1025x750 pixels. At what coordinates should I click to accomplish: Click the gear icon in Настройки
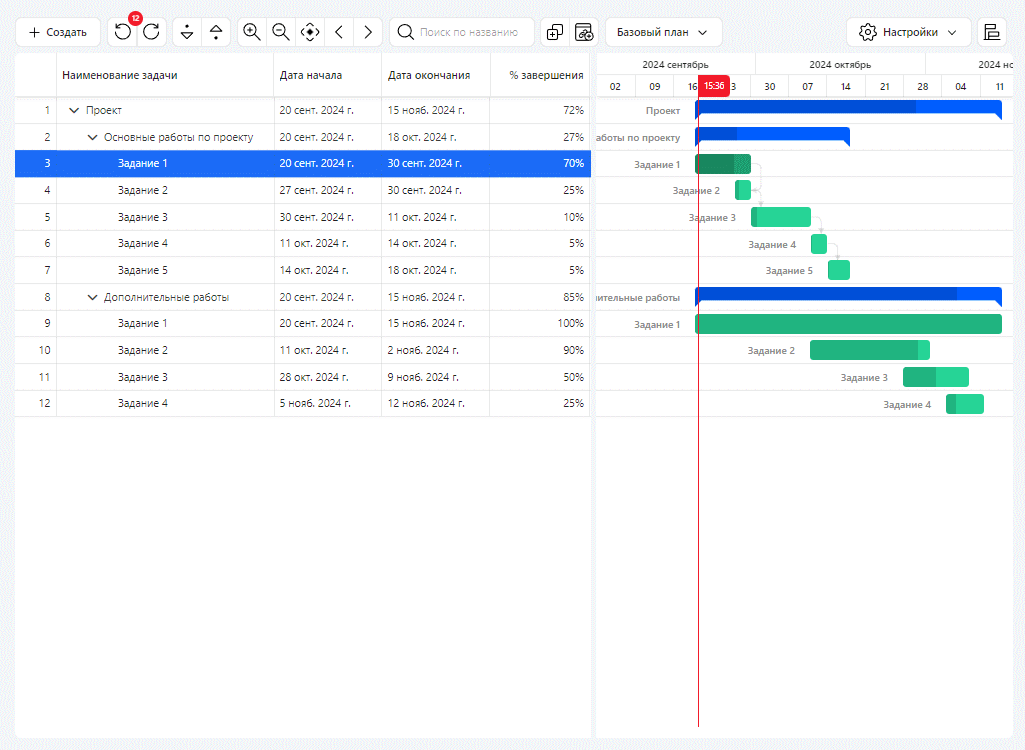point(867,32)
